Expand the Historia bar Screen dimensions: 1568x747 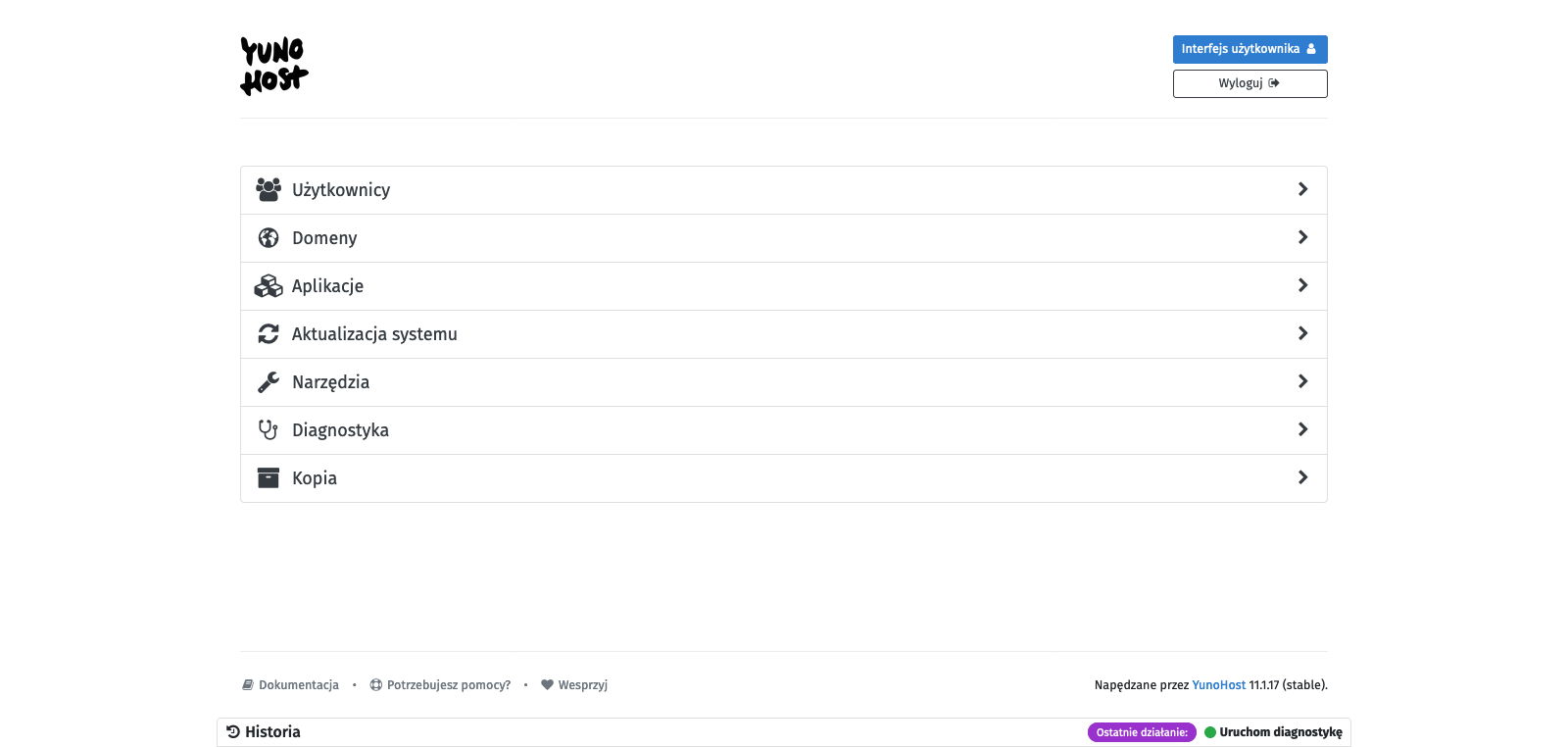[272, 732]
